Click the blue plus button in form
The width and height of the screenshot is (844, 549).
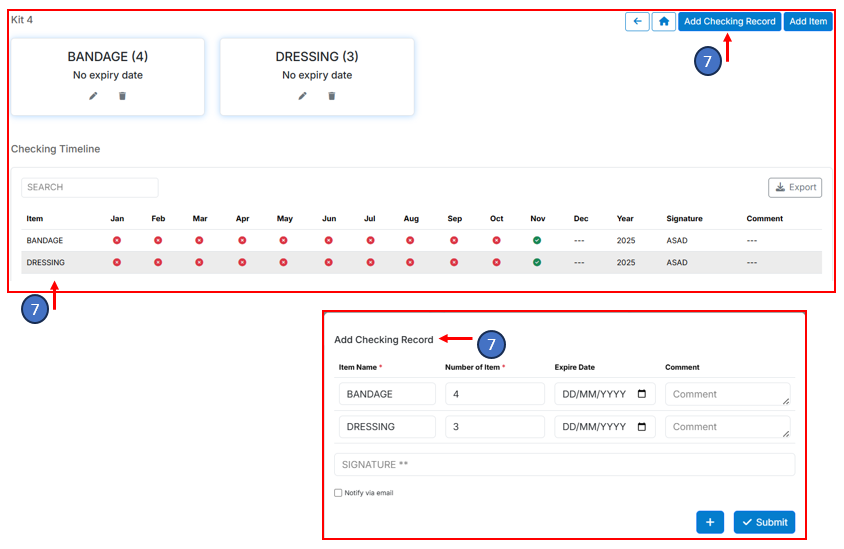click(x=710, y=522)
